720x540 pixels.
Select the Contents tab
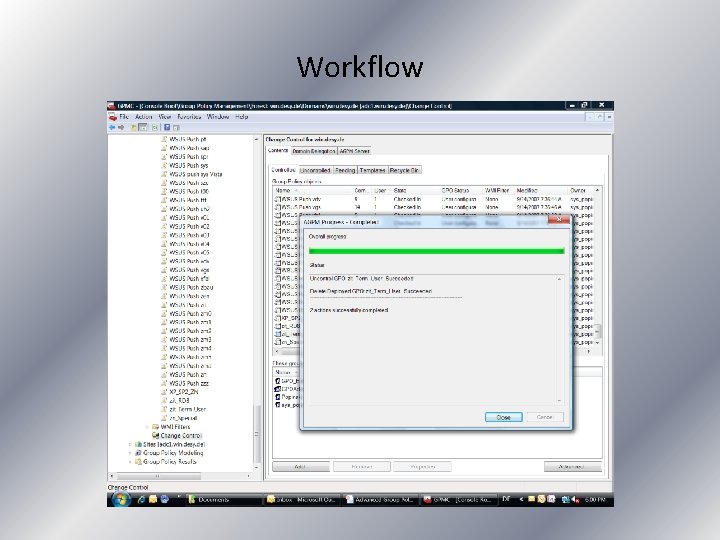pos(278,150)
